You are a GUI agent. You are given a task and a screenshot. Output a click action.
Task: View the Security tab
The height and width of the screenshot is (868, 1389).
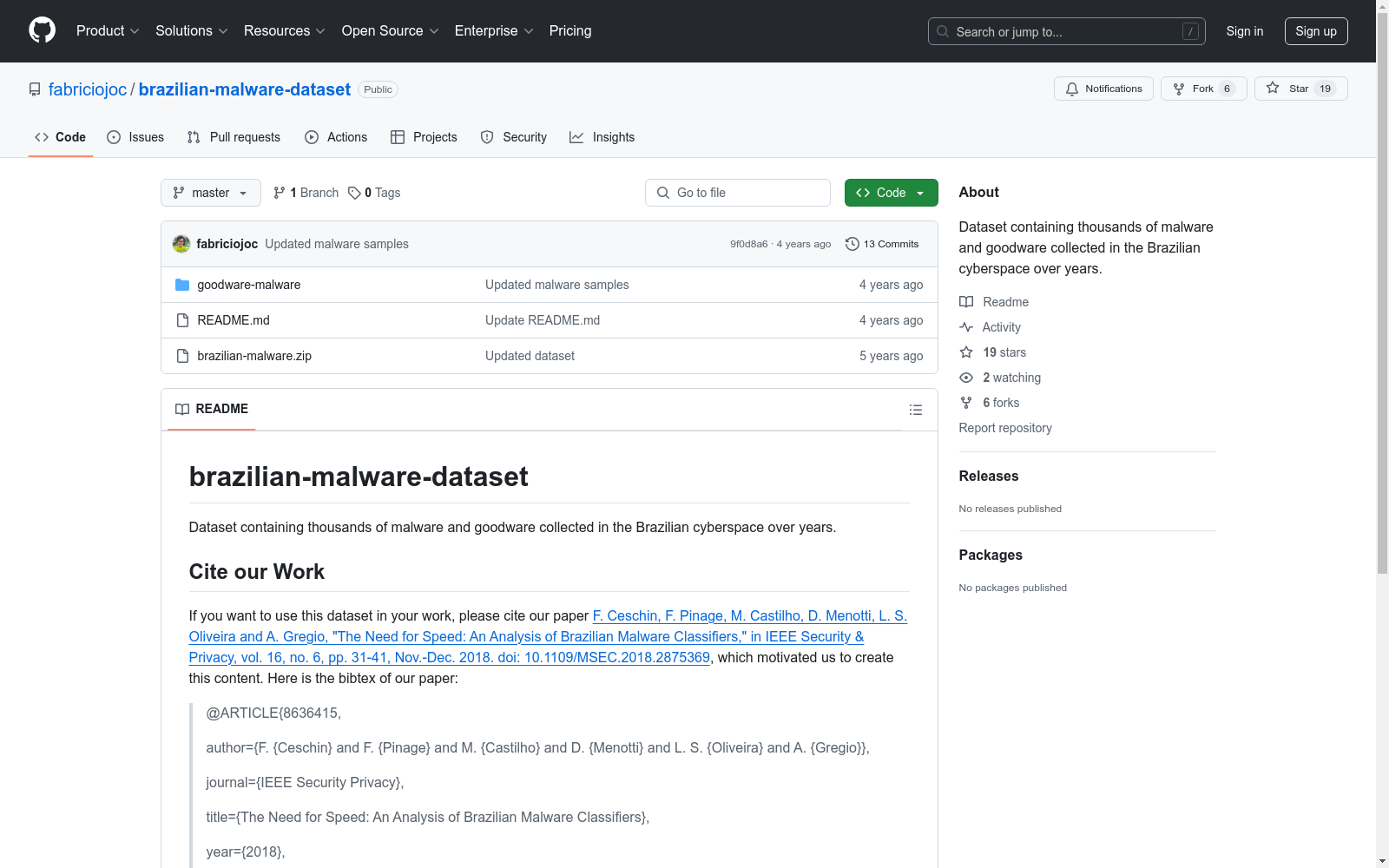pyautogui.click(x=514, y=137)
